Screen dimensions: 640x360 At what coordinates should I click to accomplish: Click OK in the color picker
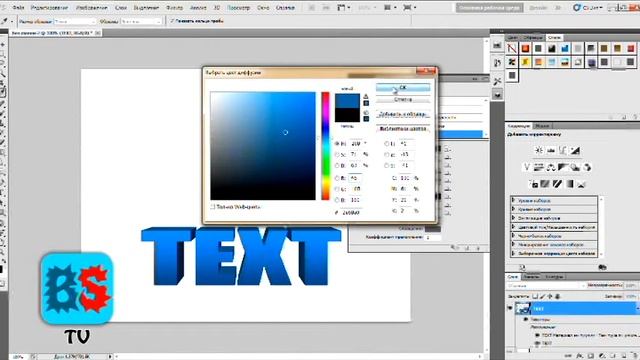[403, 87]
